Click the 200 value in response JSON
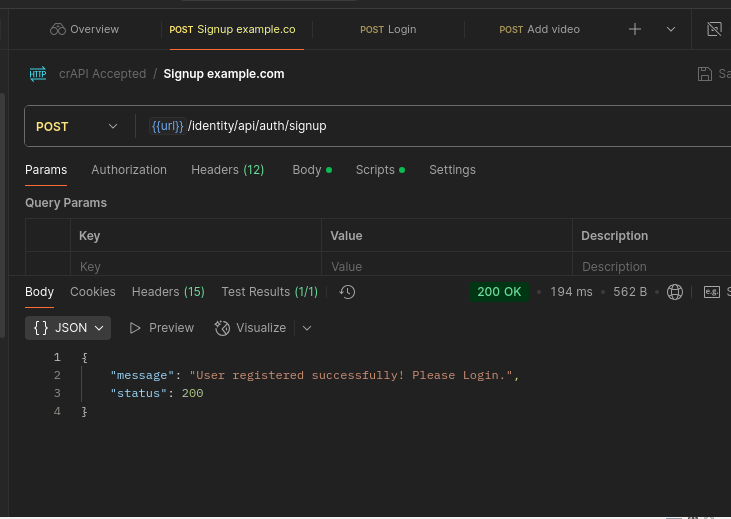The image size is (731, 519). (x=193, y=394)
